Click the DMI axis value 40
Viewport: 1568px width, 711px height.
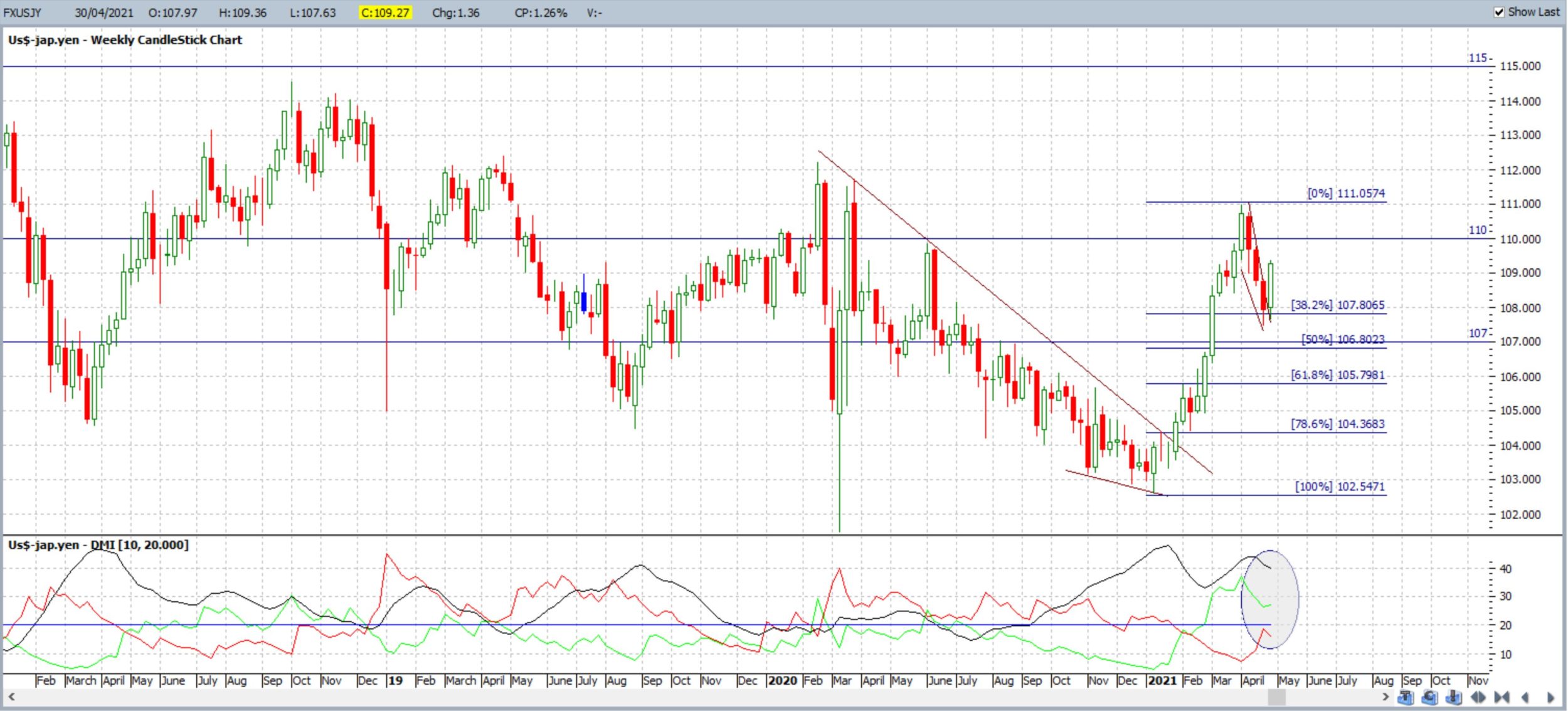pyautogui.click(x=1505, y=569)
